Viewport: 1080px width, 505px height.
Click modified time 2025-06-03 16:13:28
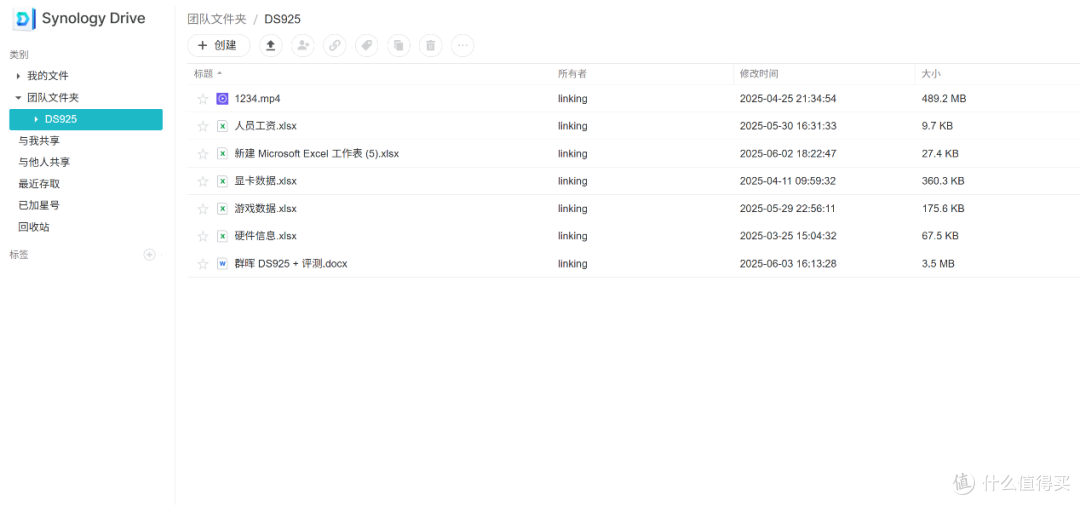click(x=788, y=264)
